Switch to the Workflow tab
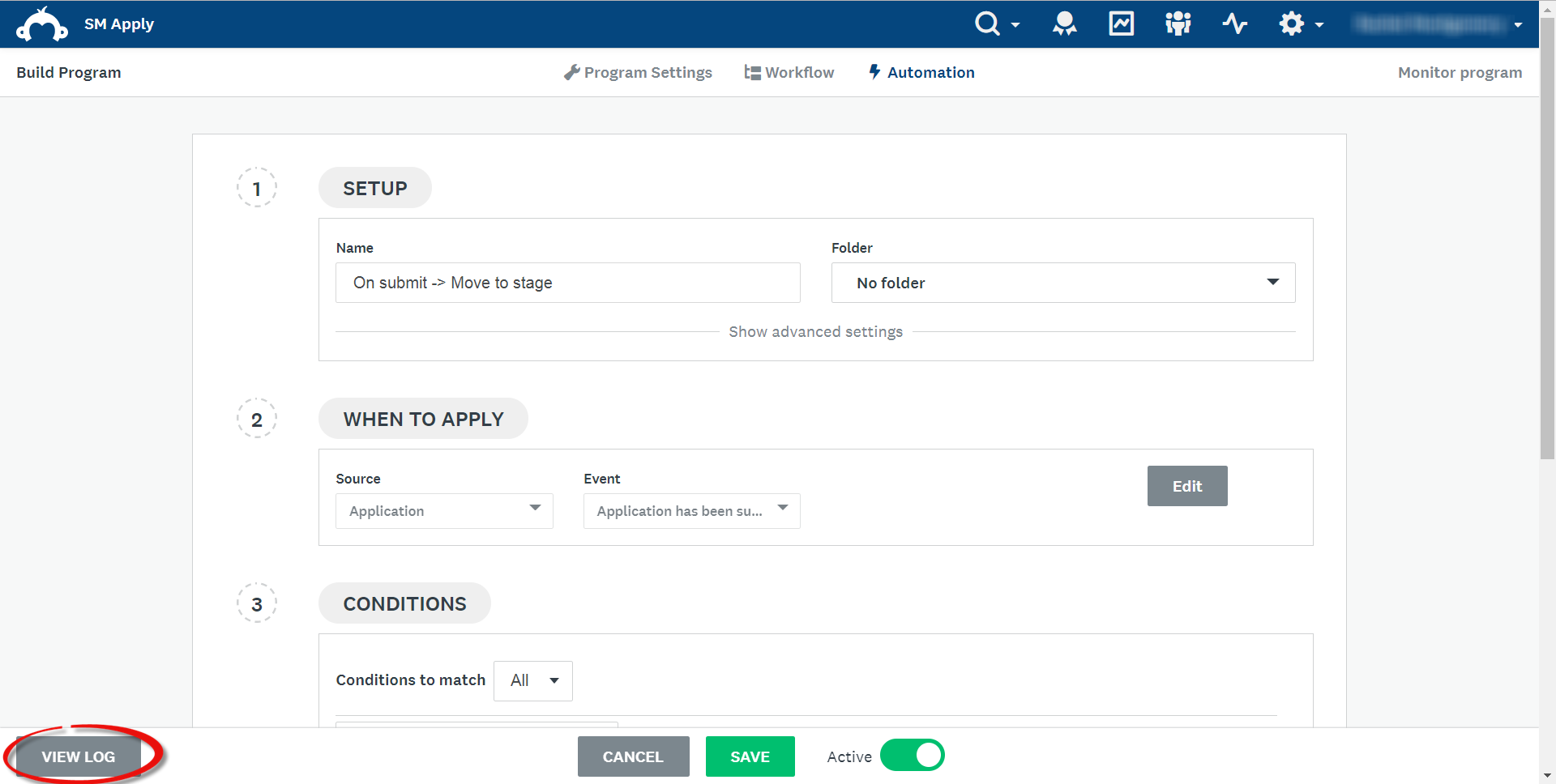Viewport: 1556px width, 784px height. (x=789, y=72)
